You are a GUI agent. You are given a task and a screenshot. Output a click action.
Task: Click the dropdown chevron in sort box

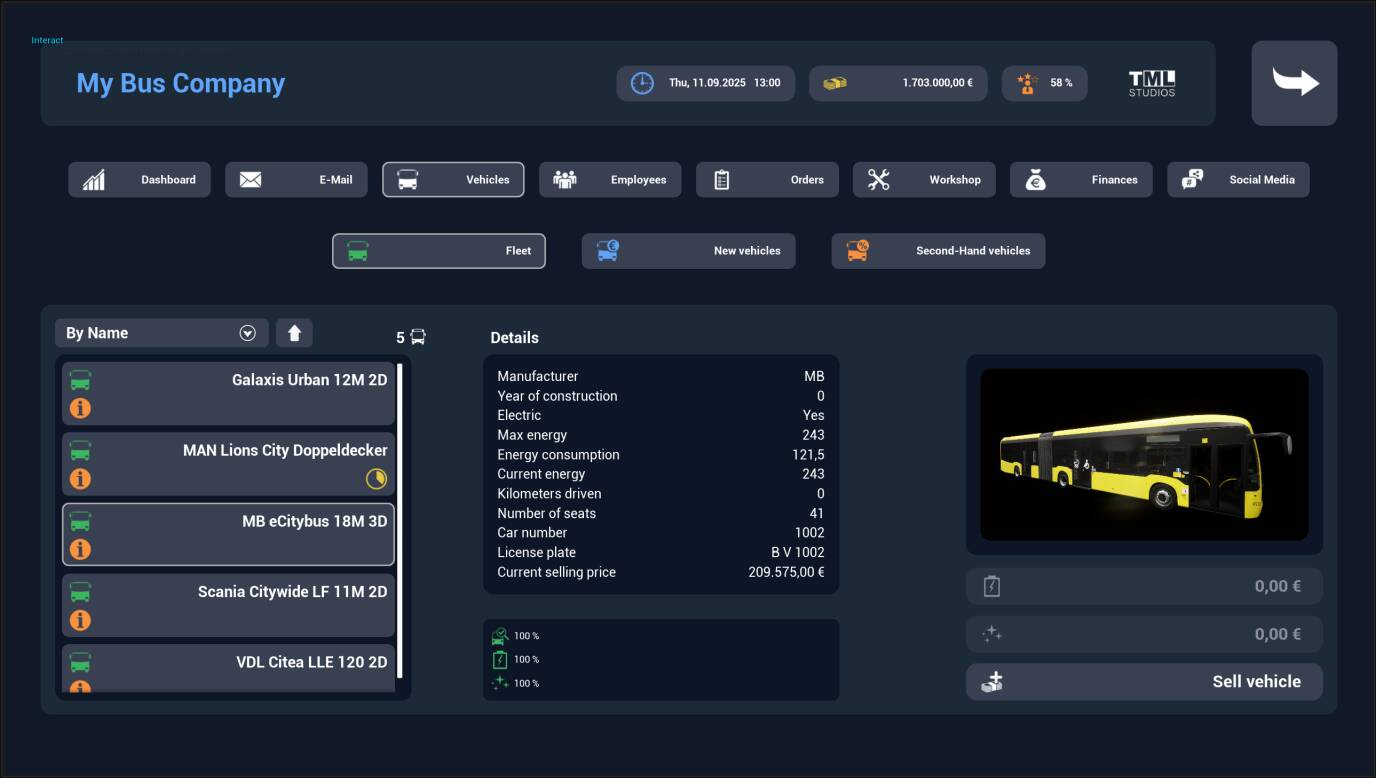248,333
